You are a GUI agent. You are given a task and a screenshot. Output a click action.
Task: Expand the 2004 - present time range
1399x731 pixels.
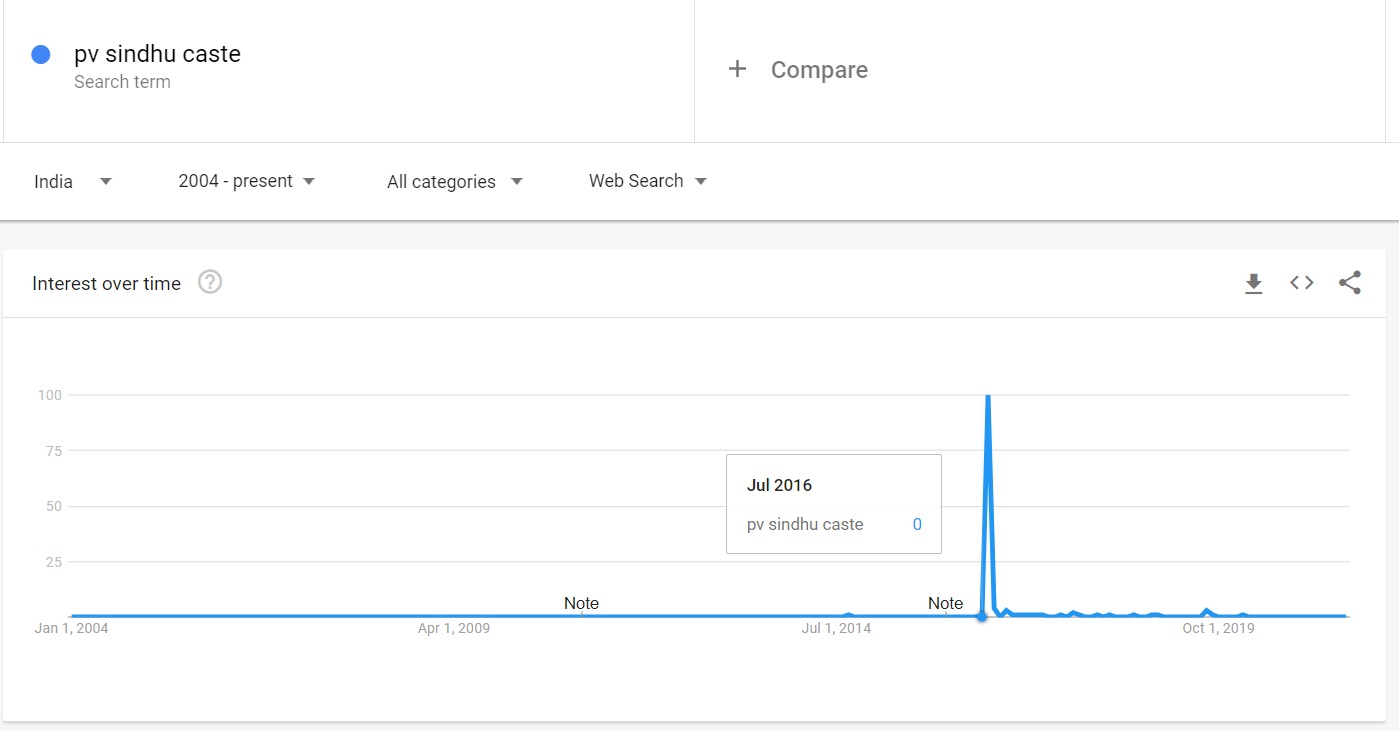[x=246, y=181]
